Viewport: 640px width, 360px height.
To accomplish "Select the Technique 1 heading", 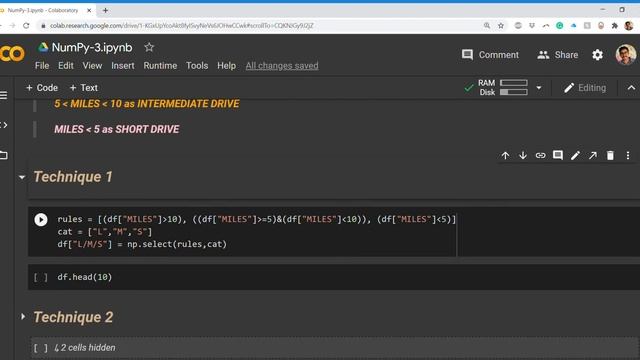I will click(x=73, y=177).
